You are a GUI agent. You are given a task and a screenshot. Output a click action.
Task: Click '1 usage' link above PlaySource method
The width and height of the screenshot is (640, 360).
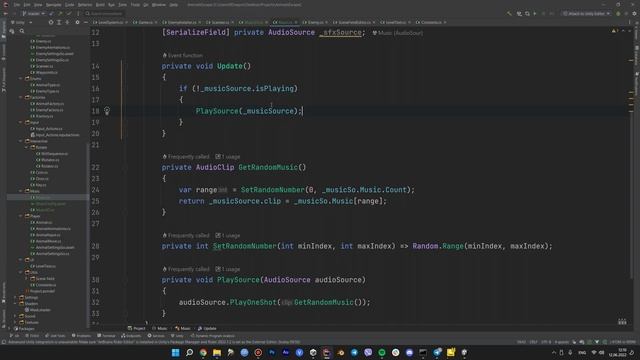(228, 269)
